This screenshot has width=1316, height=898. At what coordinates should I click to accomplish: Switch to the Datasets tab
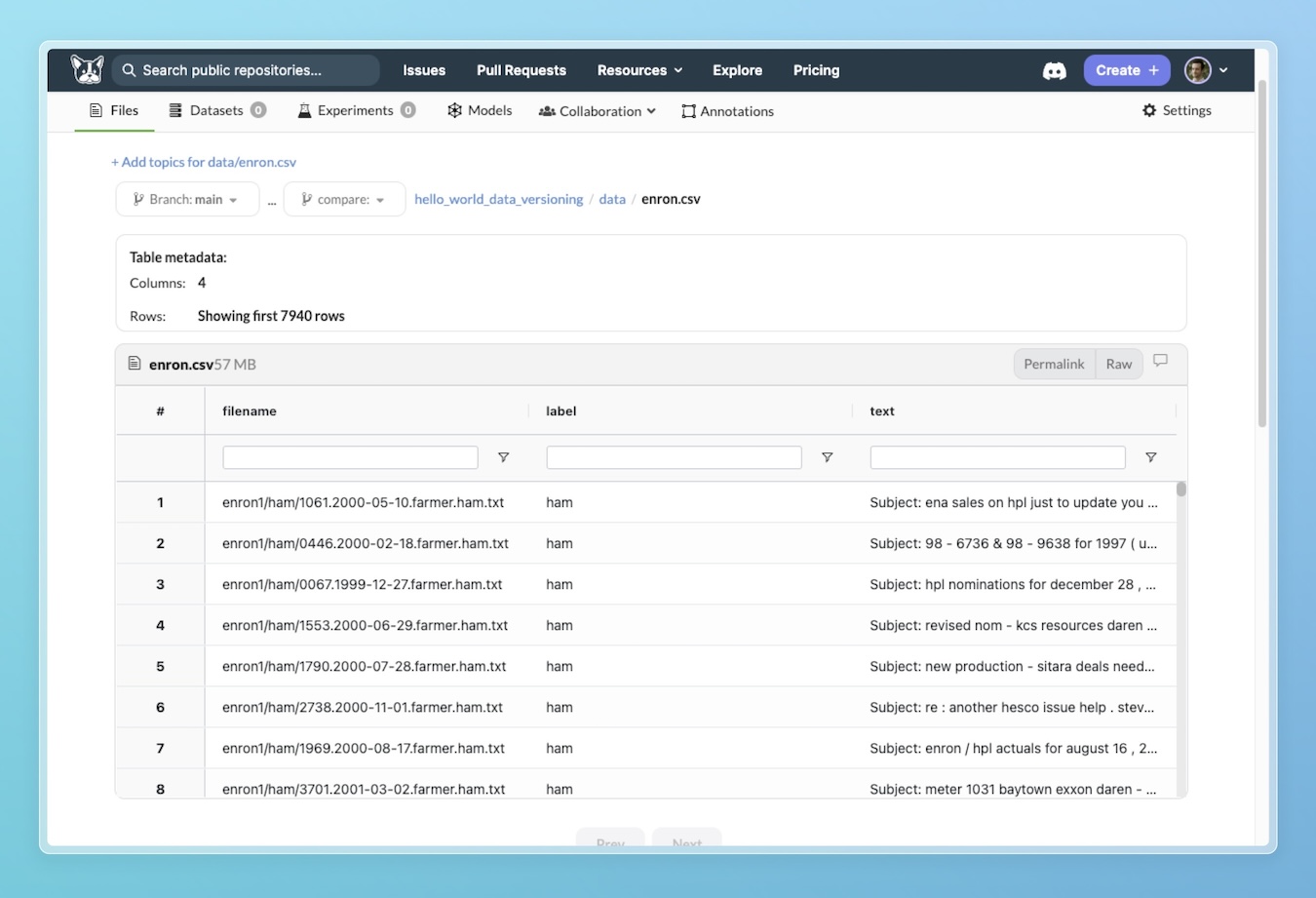216,110
